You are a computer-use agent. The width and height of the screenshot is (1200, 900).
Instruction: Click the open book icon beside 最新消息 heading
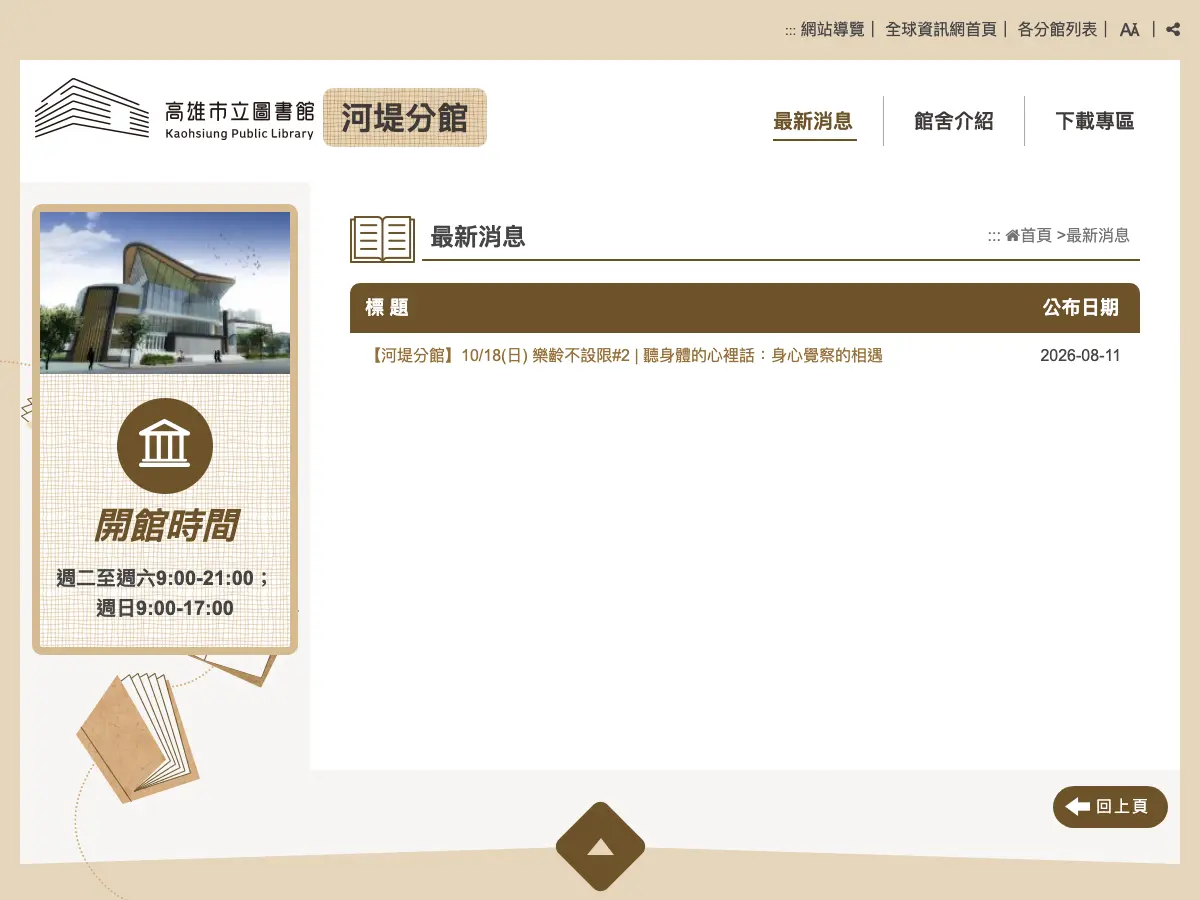[x=382, y=238]
